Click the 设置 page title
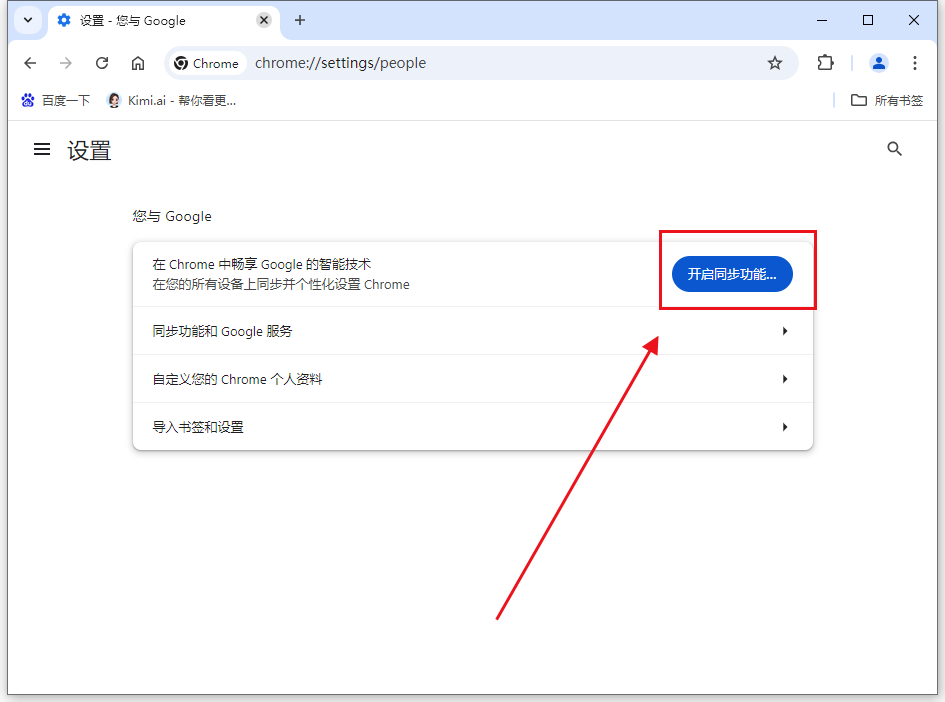 click(89, 150)
